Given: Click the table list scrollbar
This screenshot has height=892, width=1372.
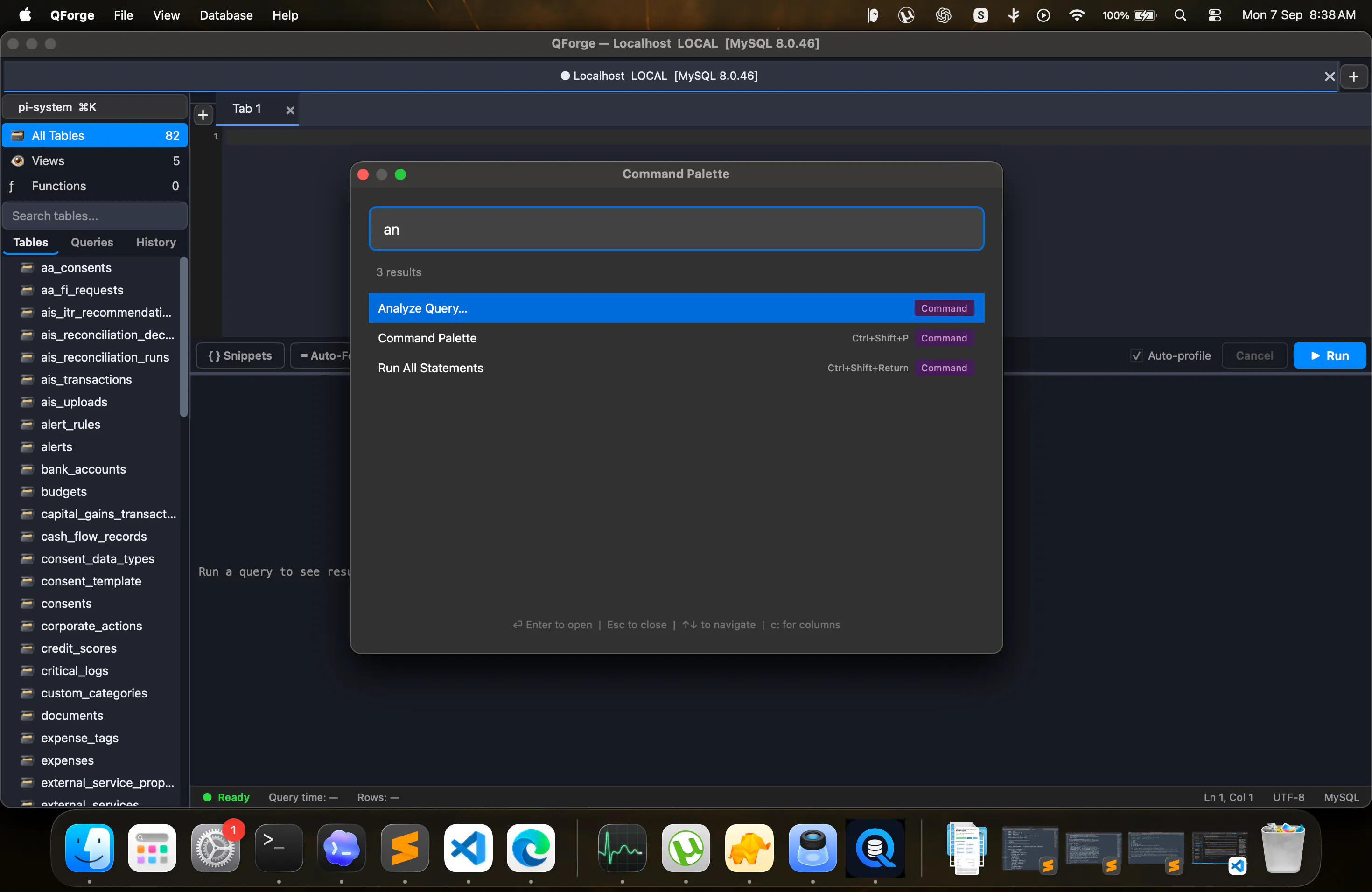Looking at the screenshot, I should (184, 337).
